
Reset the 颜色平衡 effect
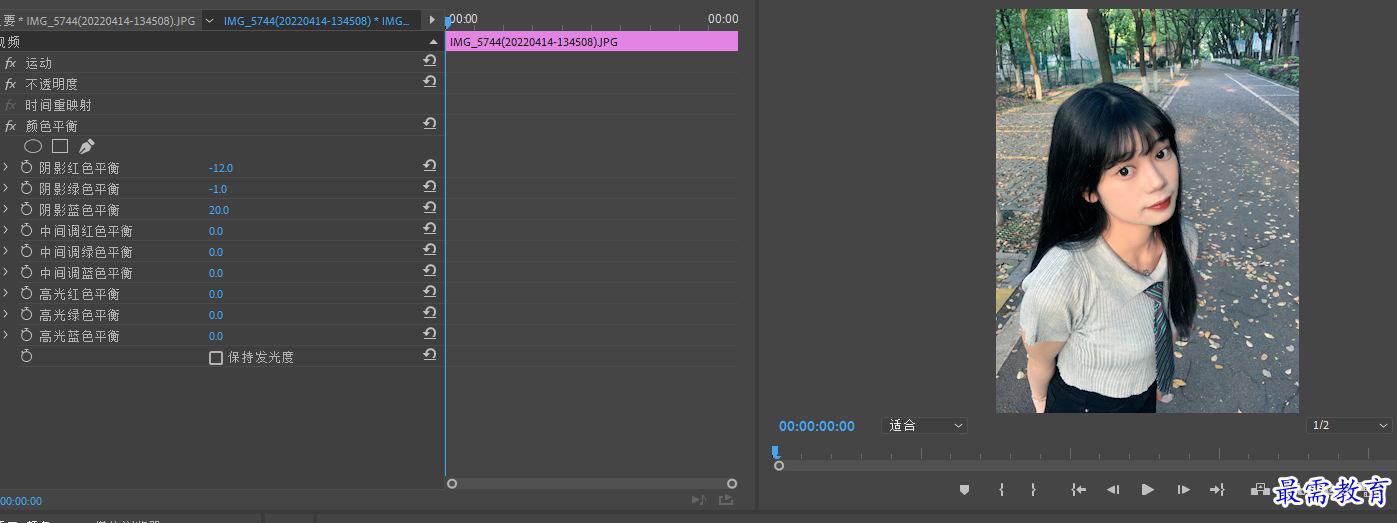click(x=429, y=124)
